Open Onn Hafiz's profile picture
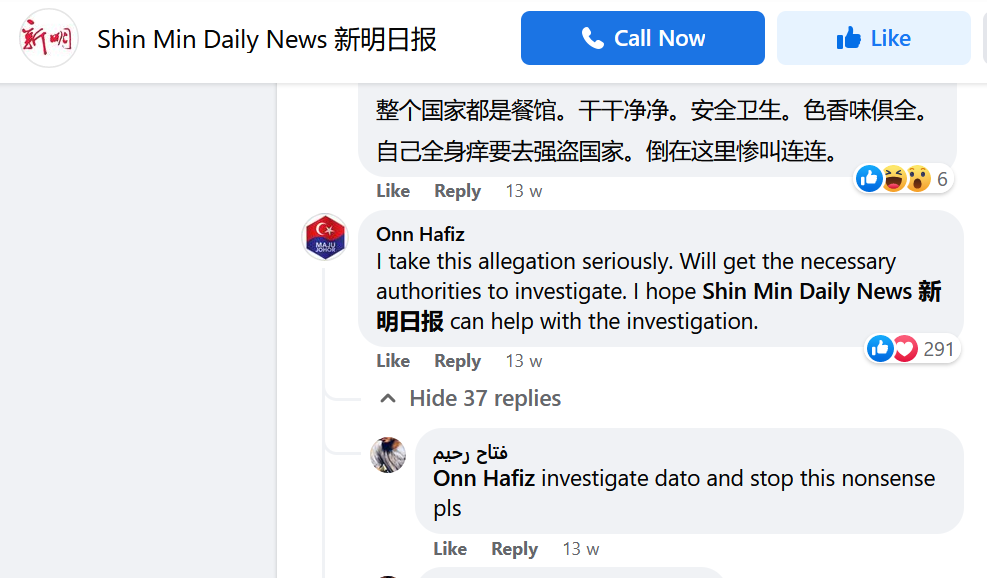Viewport: 987px width, 578px height. coord(325,238)
